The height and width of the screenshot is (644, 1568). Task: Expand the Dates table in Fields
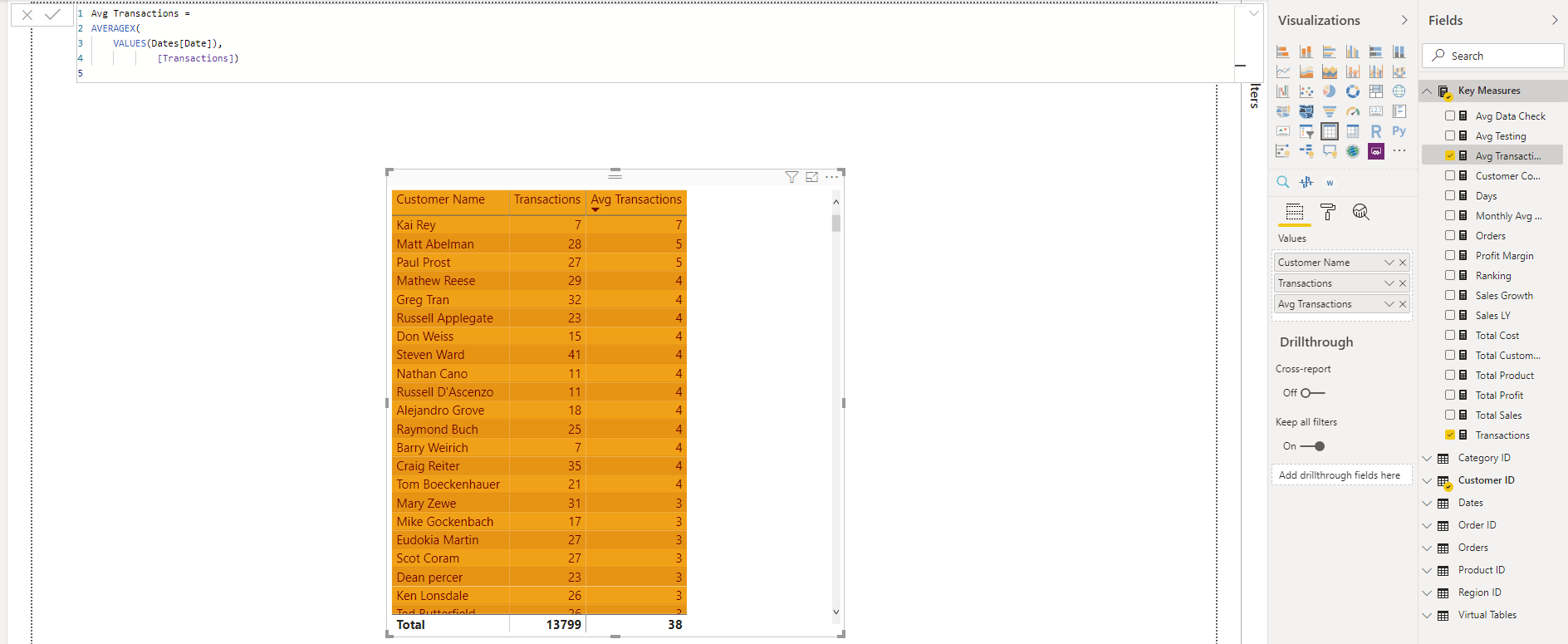[x=1428, y=503]
